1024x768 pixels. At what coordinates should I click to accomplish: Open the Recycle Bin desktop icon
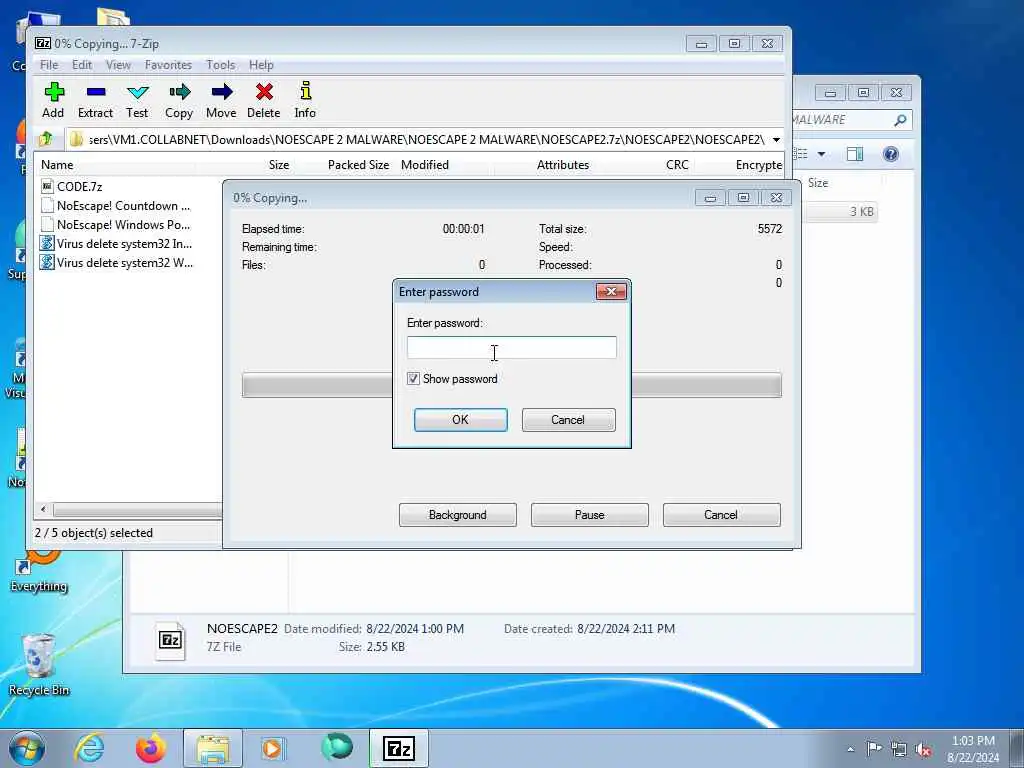pos(39,665)
